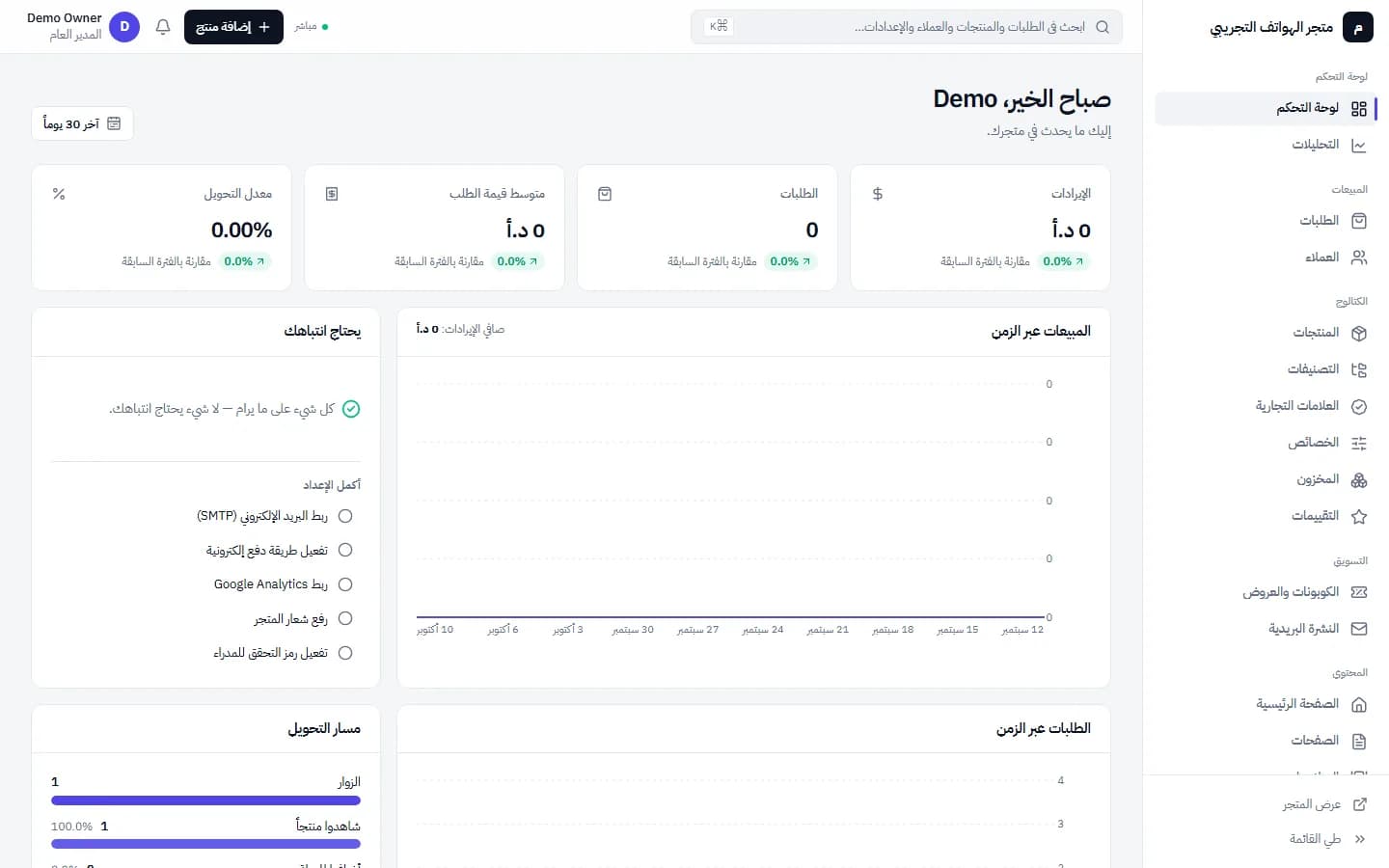Image resolution: width=1389 pixels, height=868 pixels.
Task: Open الصفحة الرئيسية home icon
Action: (x=1359, y=704)
